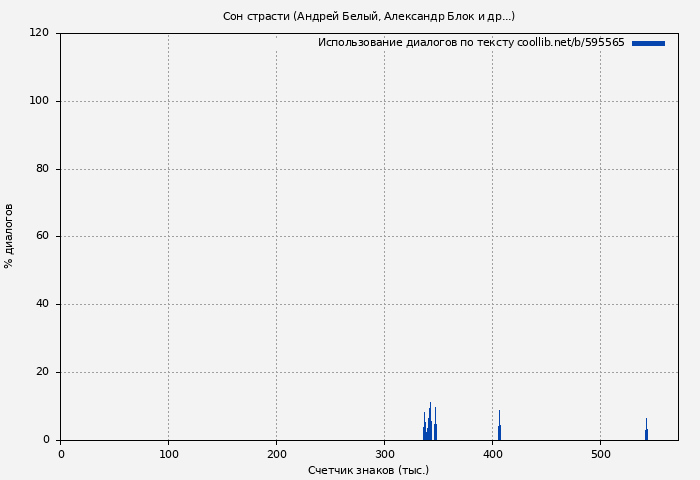Click the blue bar near 540
This screenshot has width=700, height=480.
click(x=646, y=433)
